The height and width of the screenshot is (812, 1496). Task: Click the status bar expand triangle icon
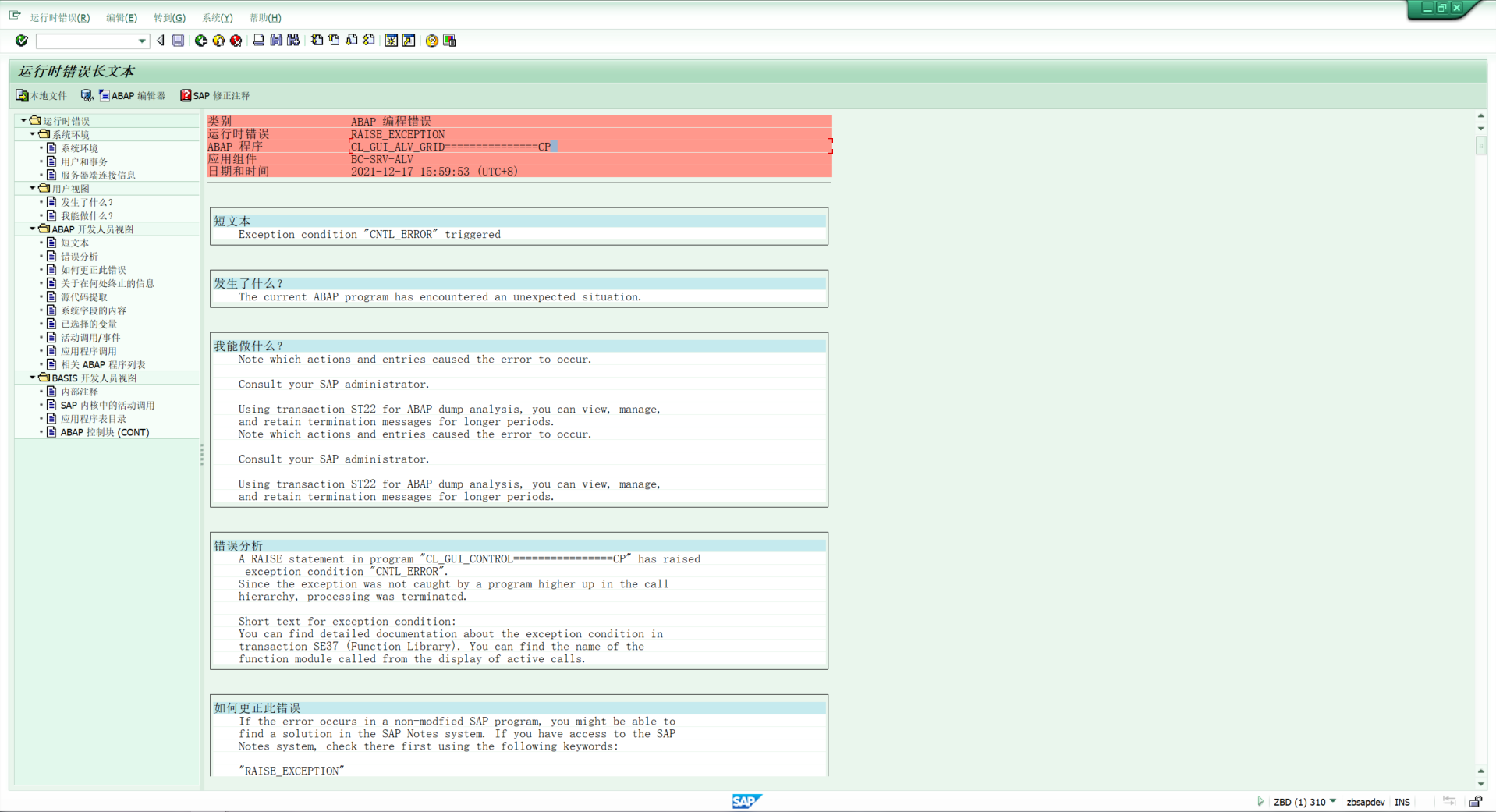click(1260, 801)
